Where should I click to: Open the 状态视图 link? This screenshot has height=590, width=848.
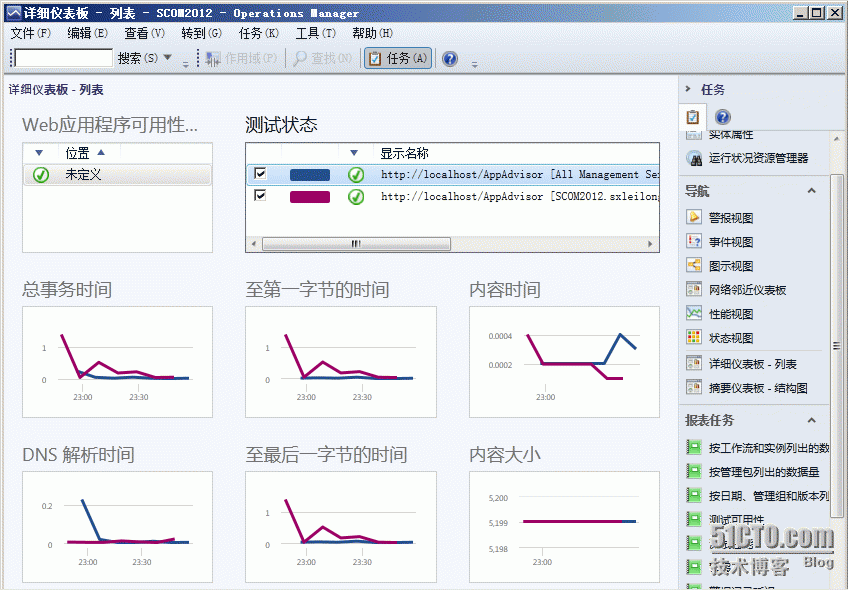(x=731, y=338)
